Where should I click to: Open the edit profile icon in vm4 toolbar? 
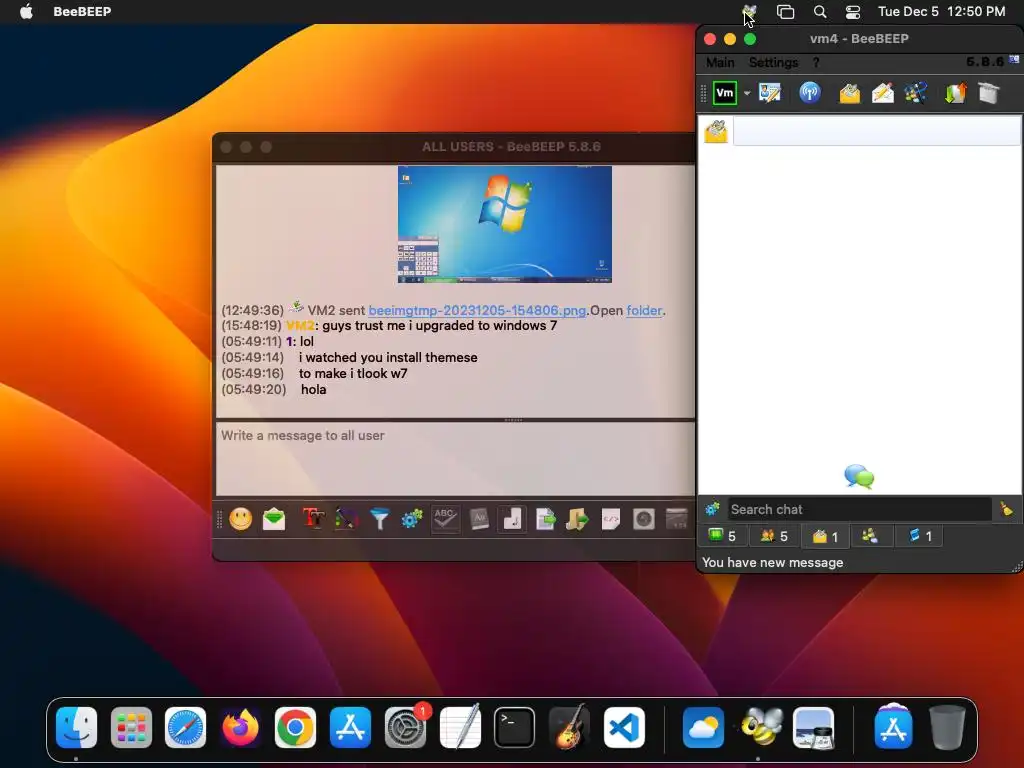(770, 93)
